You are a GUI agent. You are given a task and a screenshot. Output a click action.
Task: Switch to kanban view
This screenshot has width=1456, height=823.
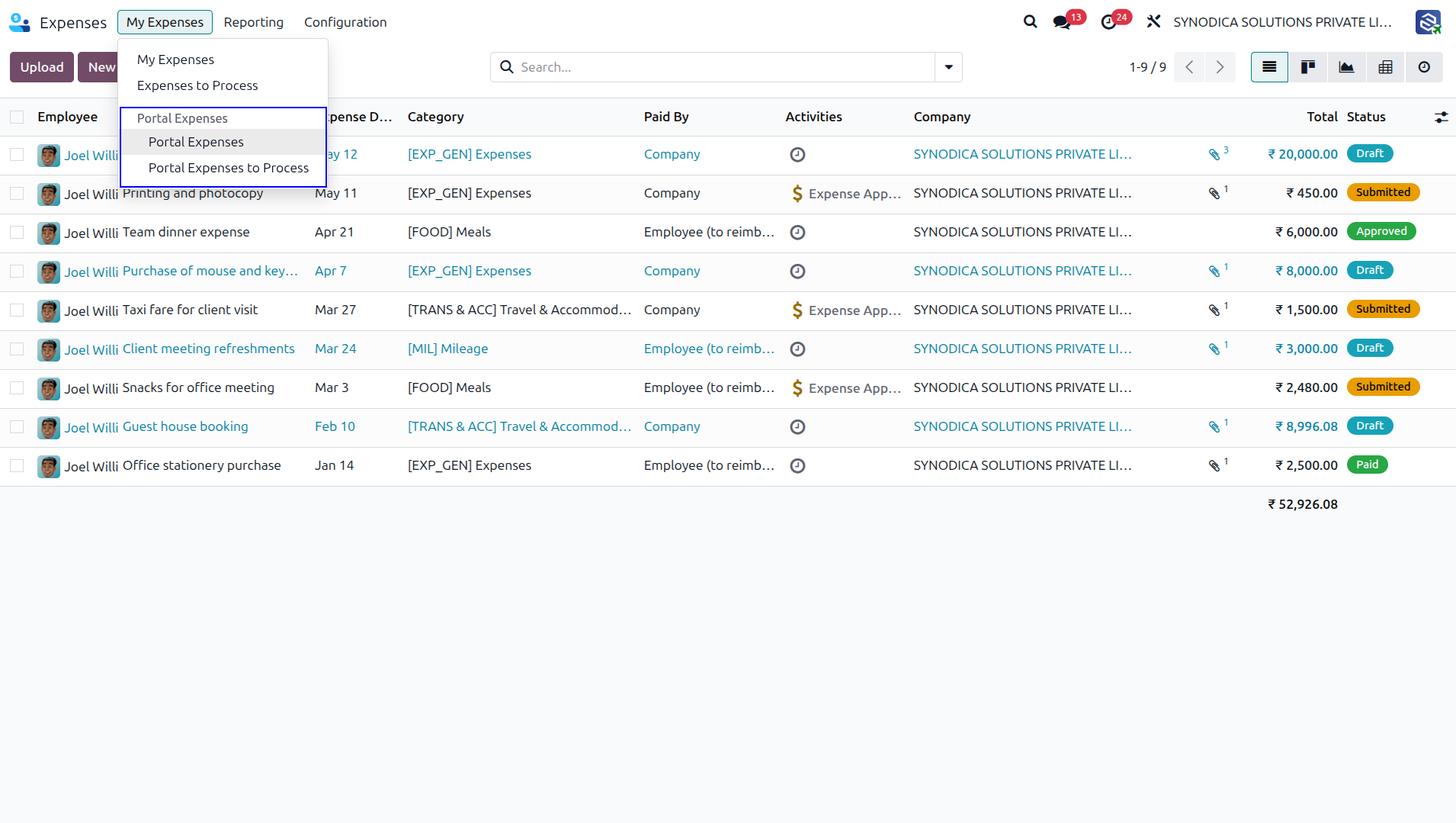(x=1308, y=67)
